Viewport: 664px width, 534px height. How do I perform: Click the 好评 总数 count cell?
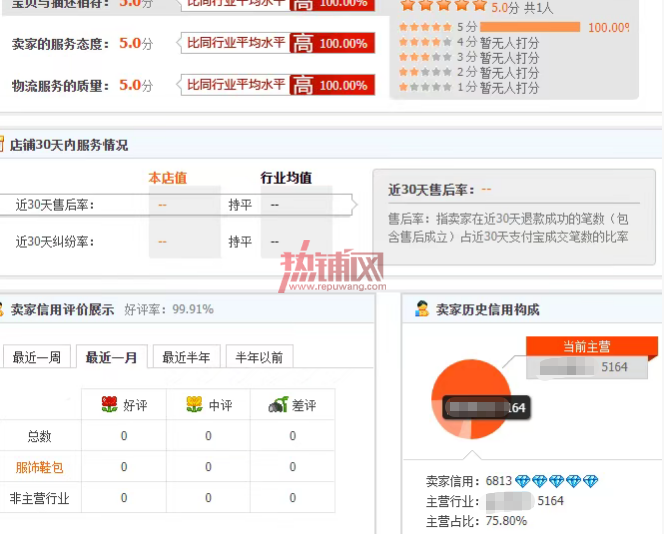[124, 435]
